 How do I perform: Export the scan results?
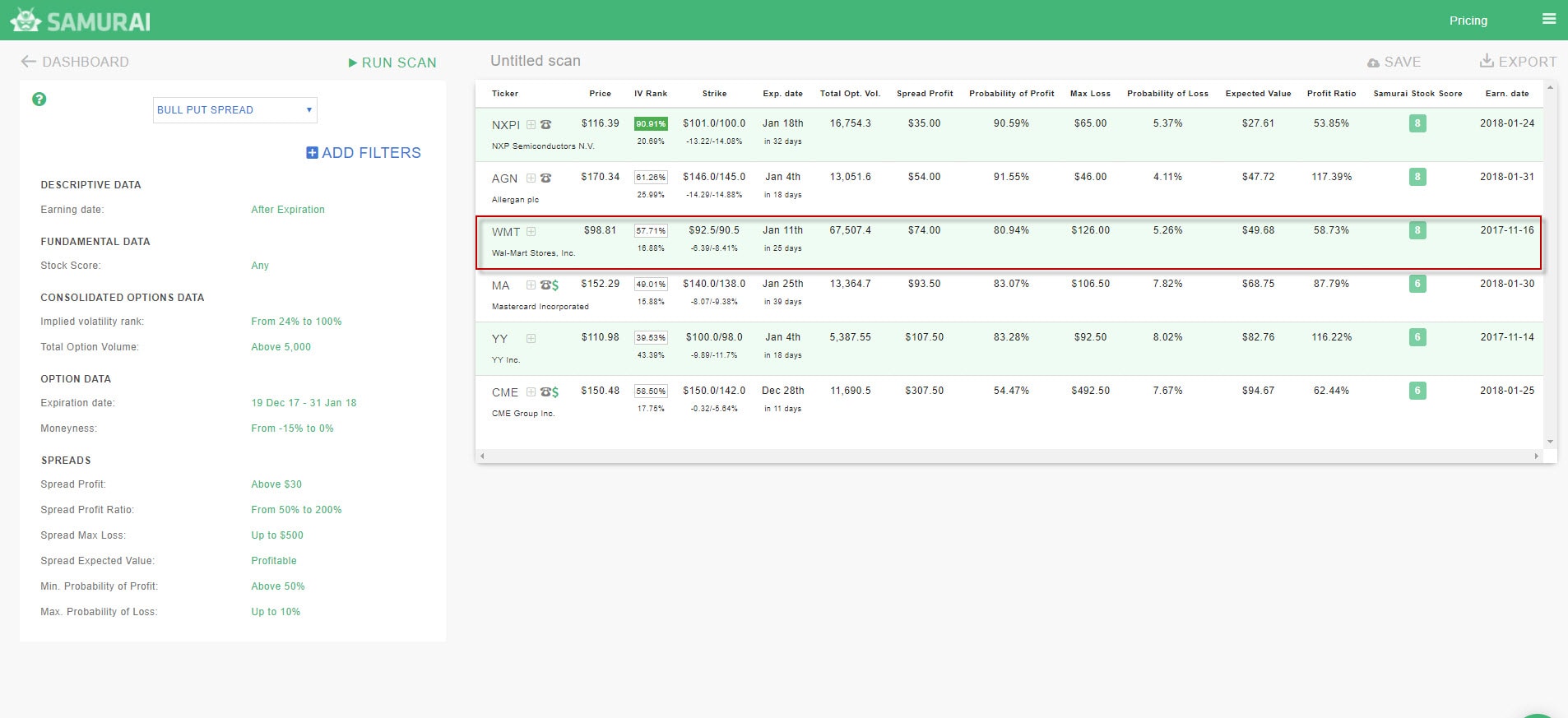point(1518,62)
